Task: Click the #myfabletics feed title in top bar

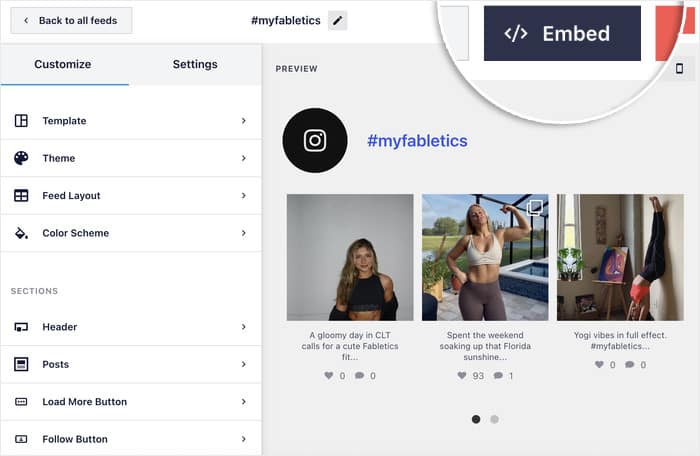Action: coord(286,21)
